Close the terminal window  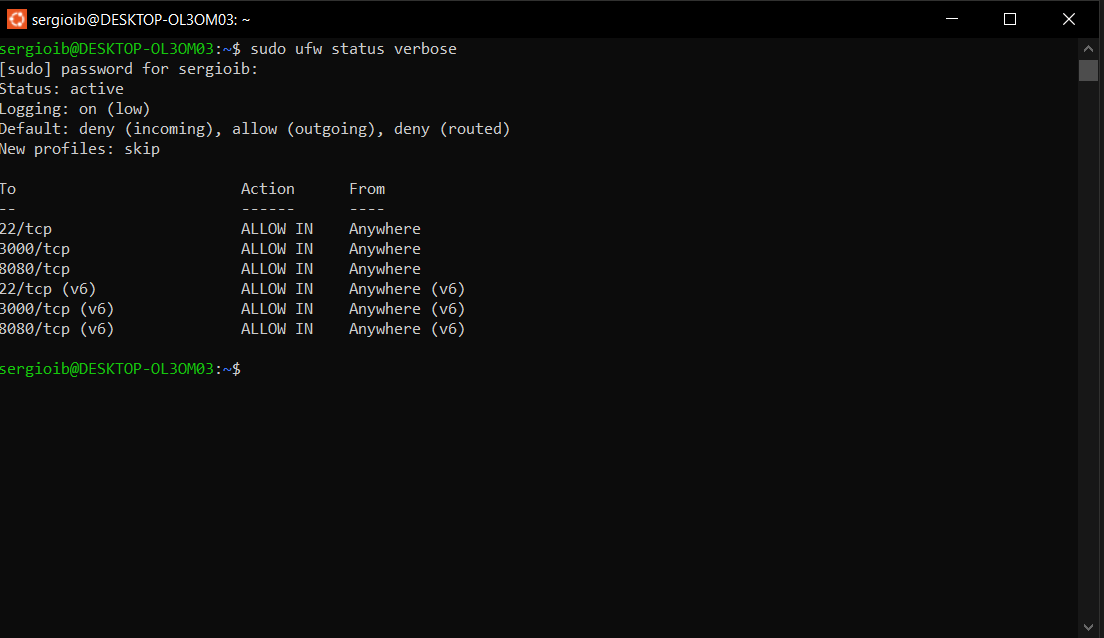tap(1069, 19)
